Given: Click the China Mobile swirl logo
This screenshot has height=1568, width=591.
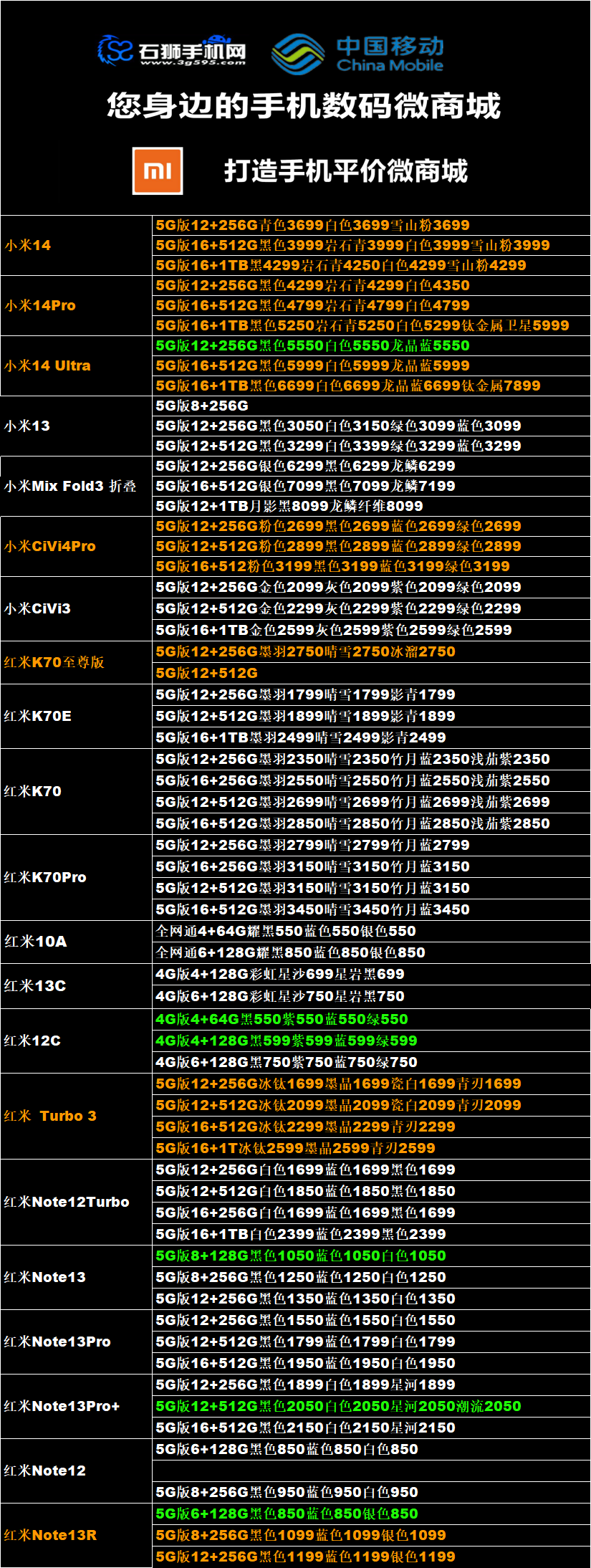Looking at the screenshot, I should (x=299, y=54).
